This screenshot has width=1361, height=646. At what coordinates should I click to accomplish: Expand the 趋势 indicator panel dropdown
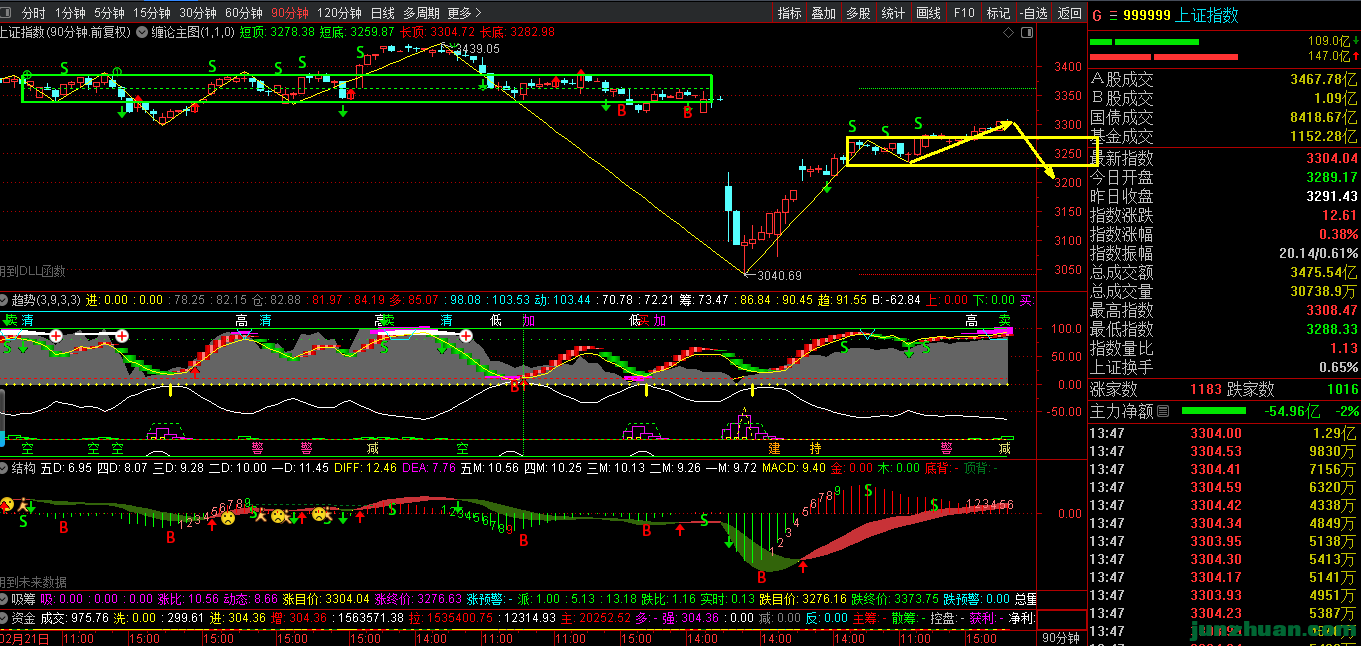click(5, 300)
